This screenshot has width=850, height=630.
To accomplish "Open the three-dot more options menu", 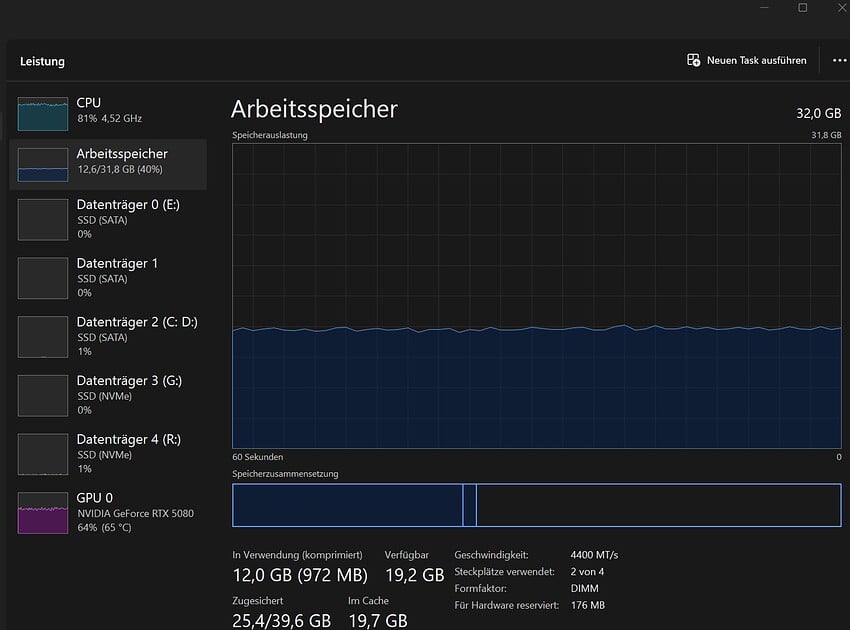I will (x=839, y=60).
